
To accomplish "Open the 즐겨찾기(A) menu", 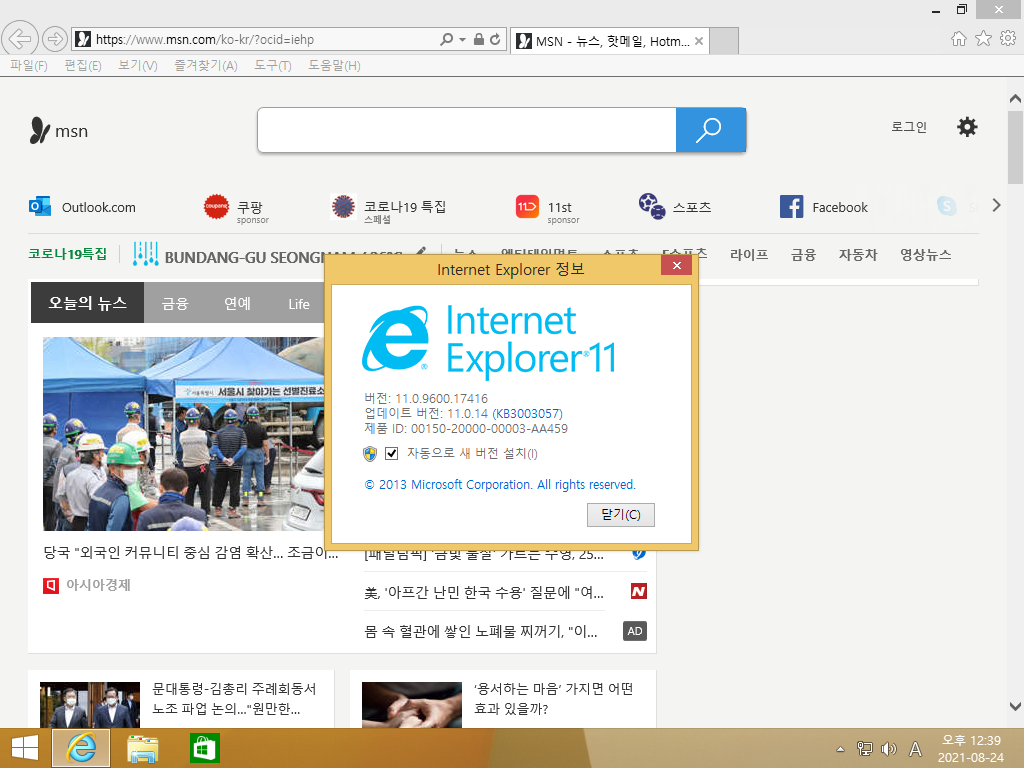I will tap(206, 65).
